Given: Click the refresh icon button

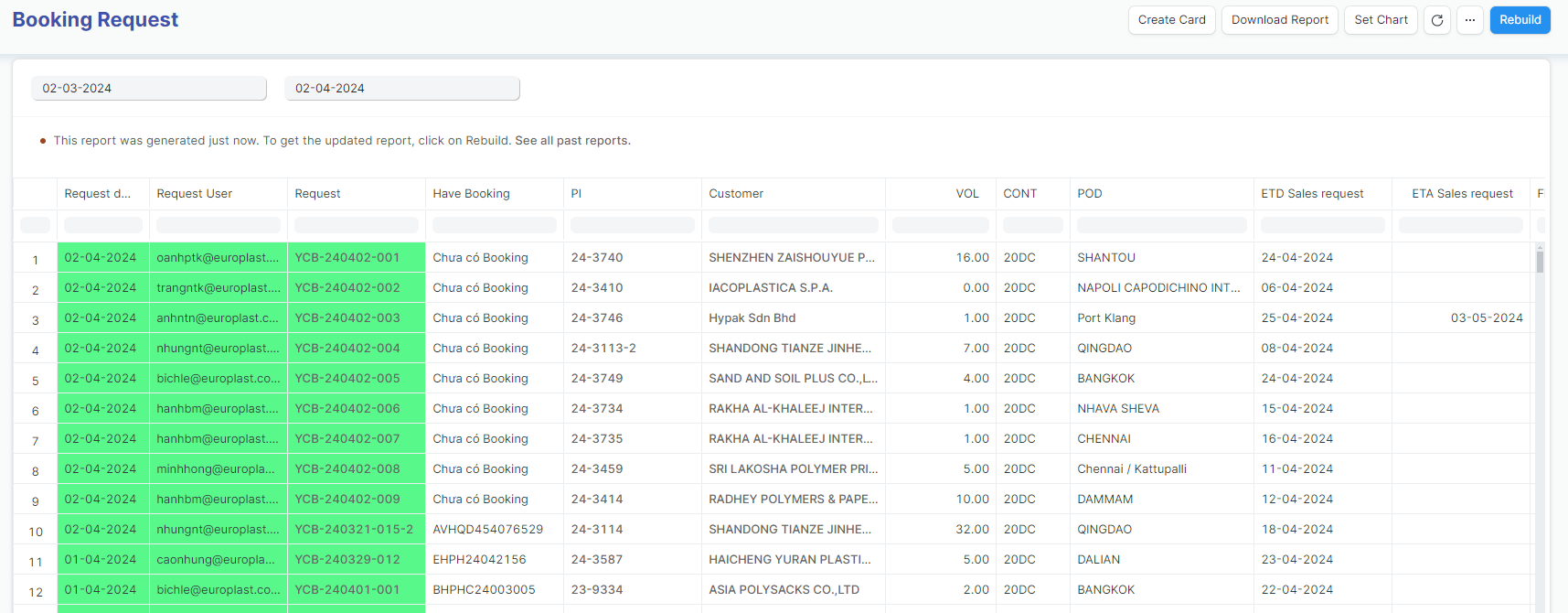Looking at the screenshot, I should (x=1437, y=20).
